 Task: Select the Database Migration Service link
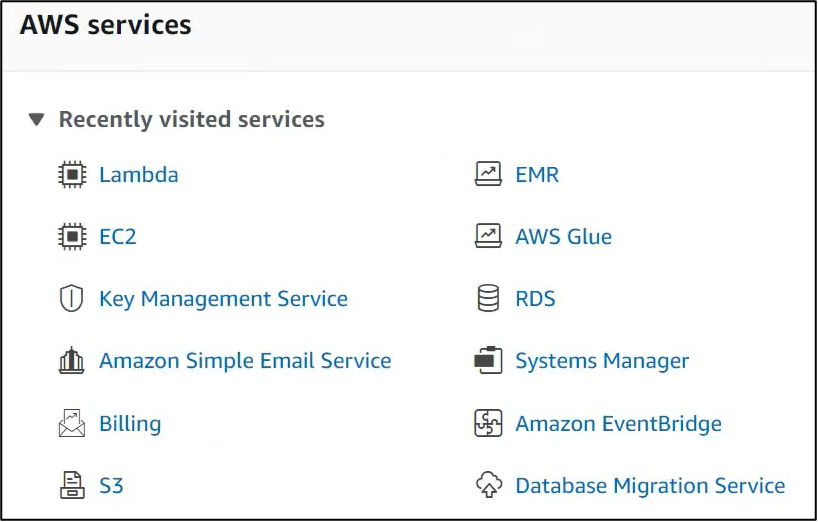[650, 486]
